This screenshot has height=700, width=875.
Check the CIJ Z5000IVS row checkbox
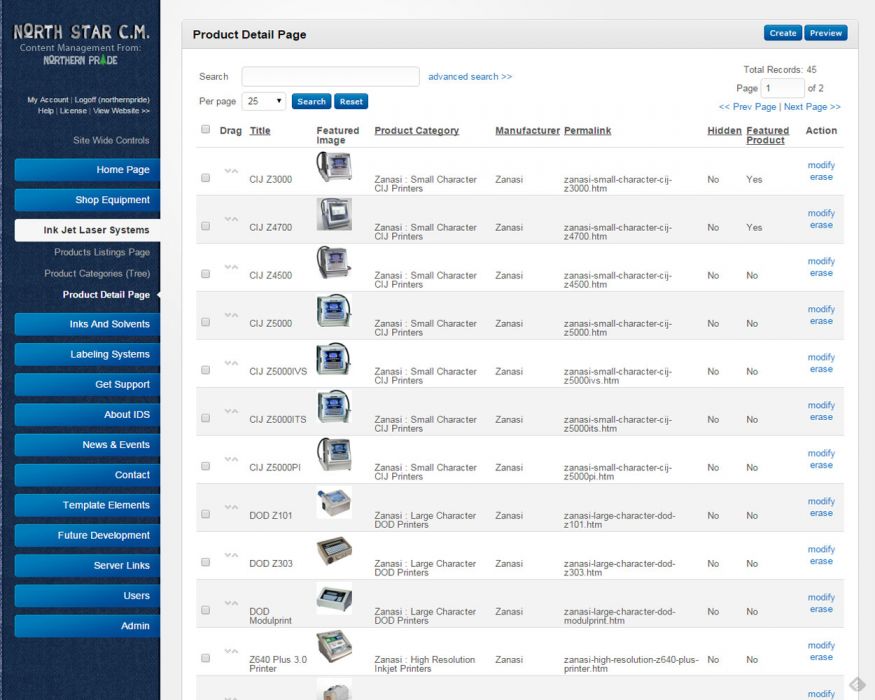pos(205,370)
